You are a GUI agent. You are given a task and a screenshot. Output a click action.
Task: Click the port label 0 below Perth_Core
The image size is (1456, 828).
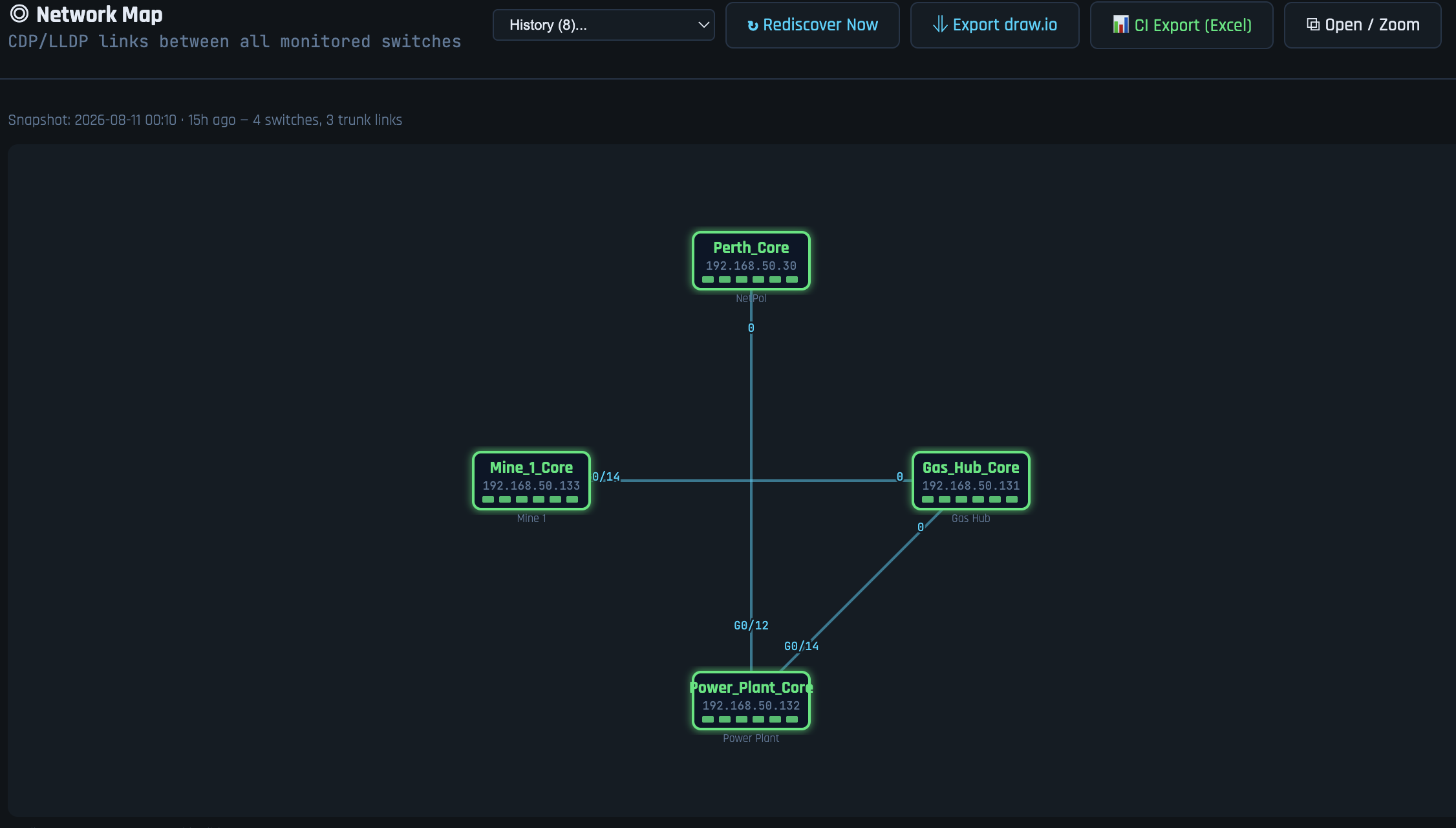click(x=751, y=328)
